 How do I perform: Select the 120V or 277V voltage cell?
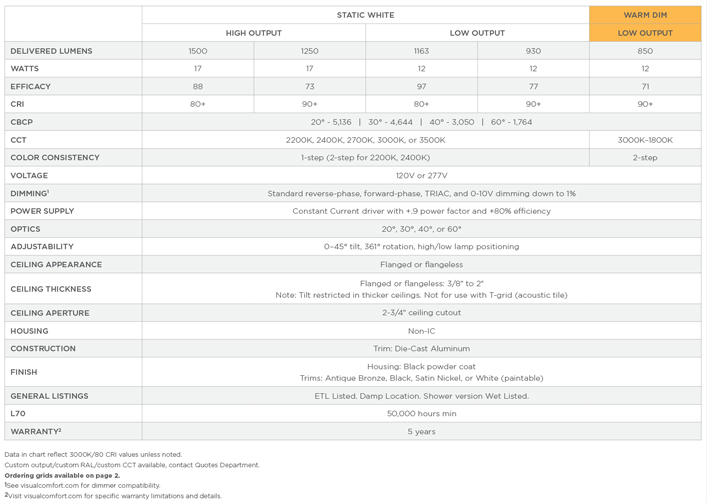click(x=421, y=175)
